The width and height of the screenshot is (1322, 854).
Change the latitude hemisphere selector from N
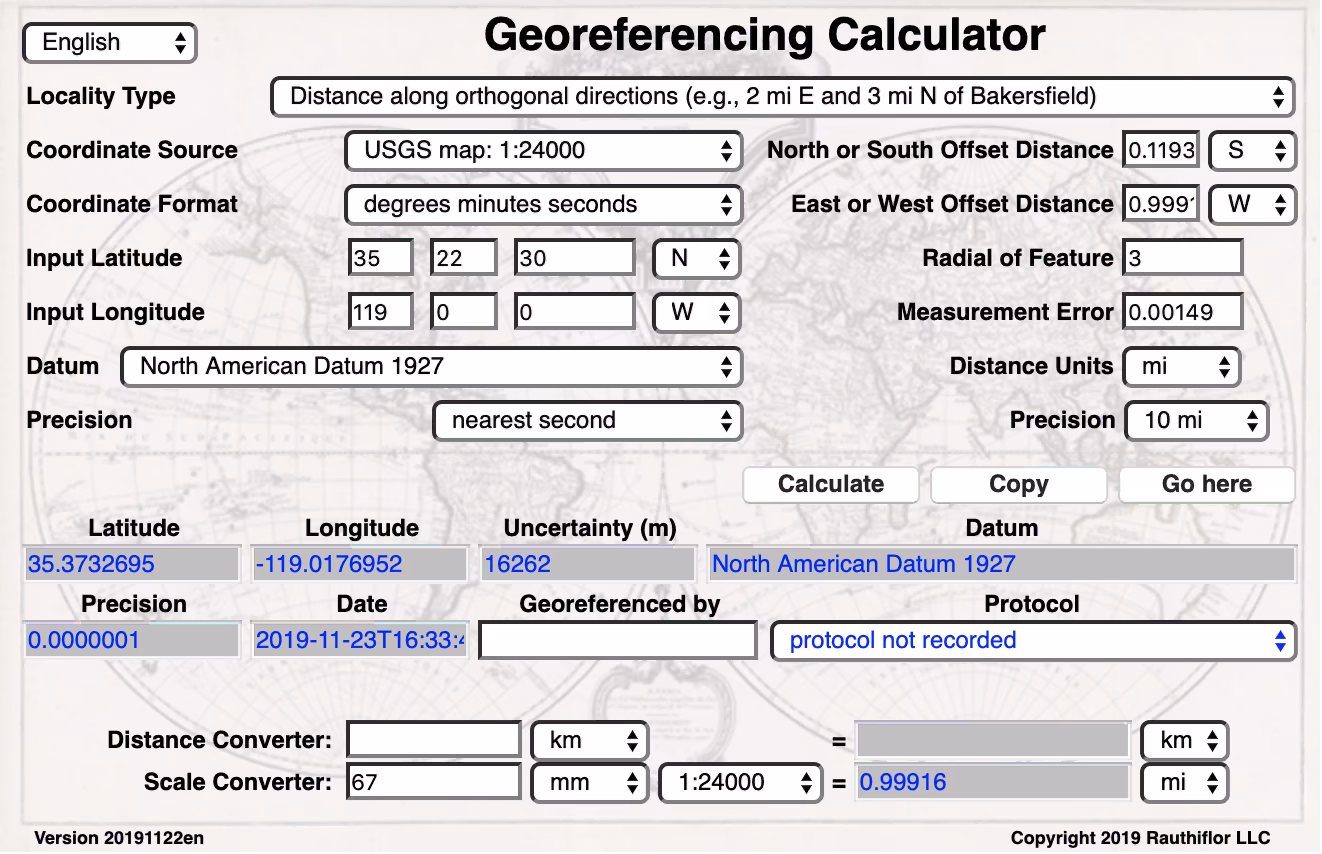click(x=696, y=257)
